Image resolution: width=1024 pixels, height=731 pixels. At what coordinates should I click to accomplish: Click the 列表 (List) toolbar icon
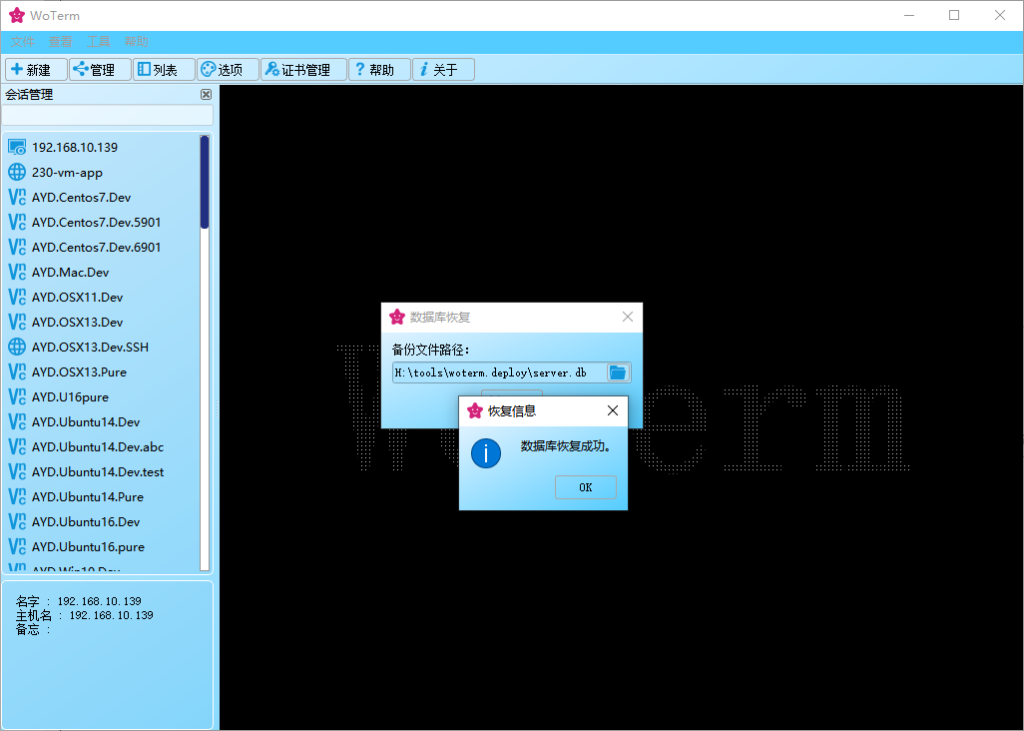click(x=146, y=68)
